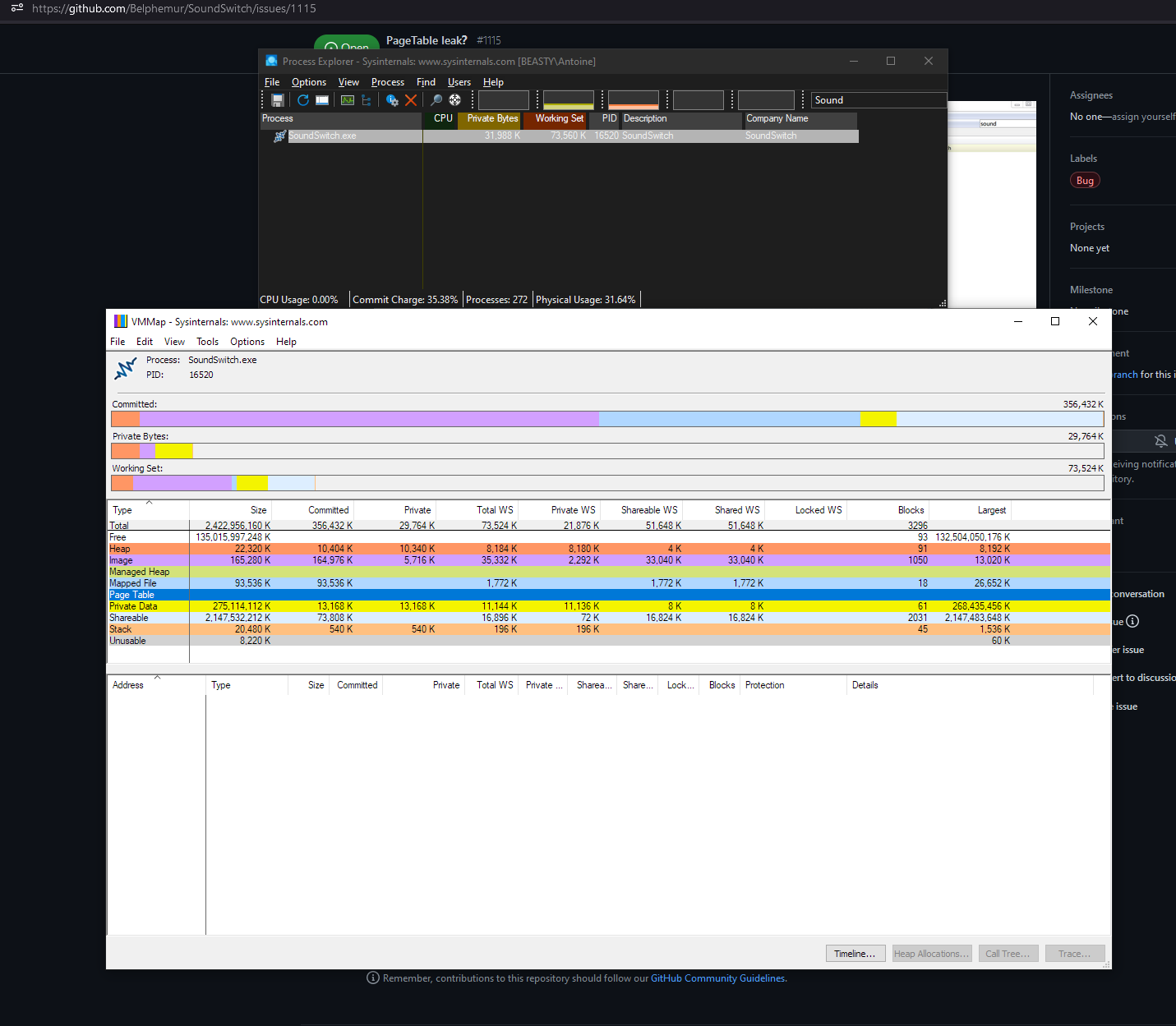The height and width of the screenshot is (1026, 1176).
Task: Select the Bug label on the issue
Action: [x=1085, y=180]
